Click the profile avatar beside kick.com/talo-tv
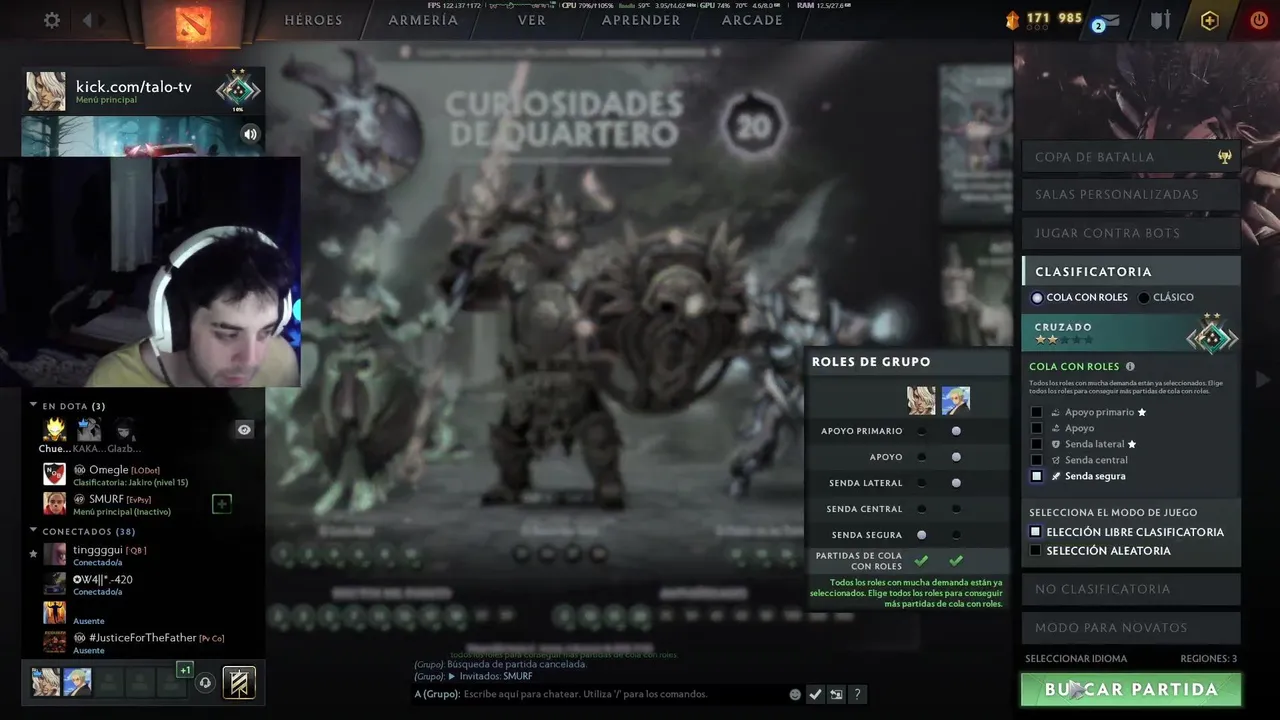Viewport: 1280px width, 720px height. pyautogui.click(x=46, y=91)
